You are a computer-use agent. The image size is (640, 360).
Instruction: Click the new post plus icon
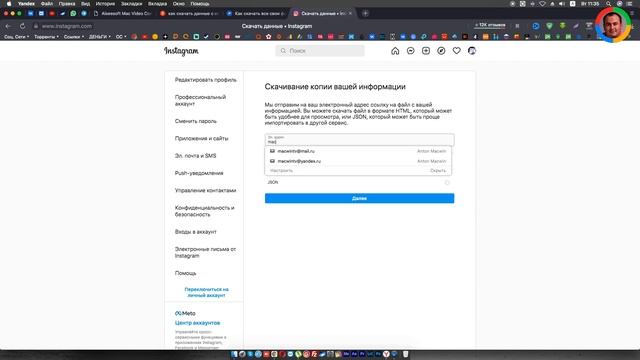[426, 51]
